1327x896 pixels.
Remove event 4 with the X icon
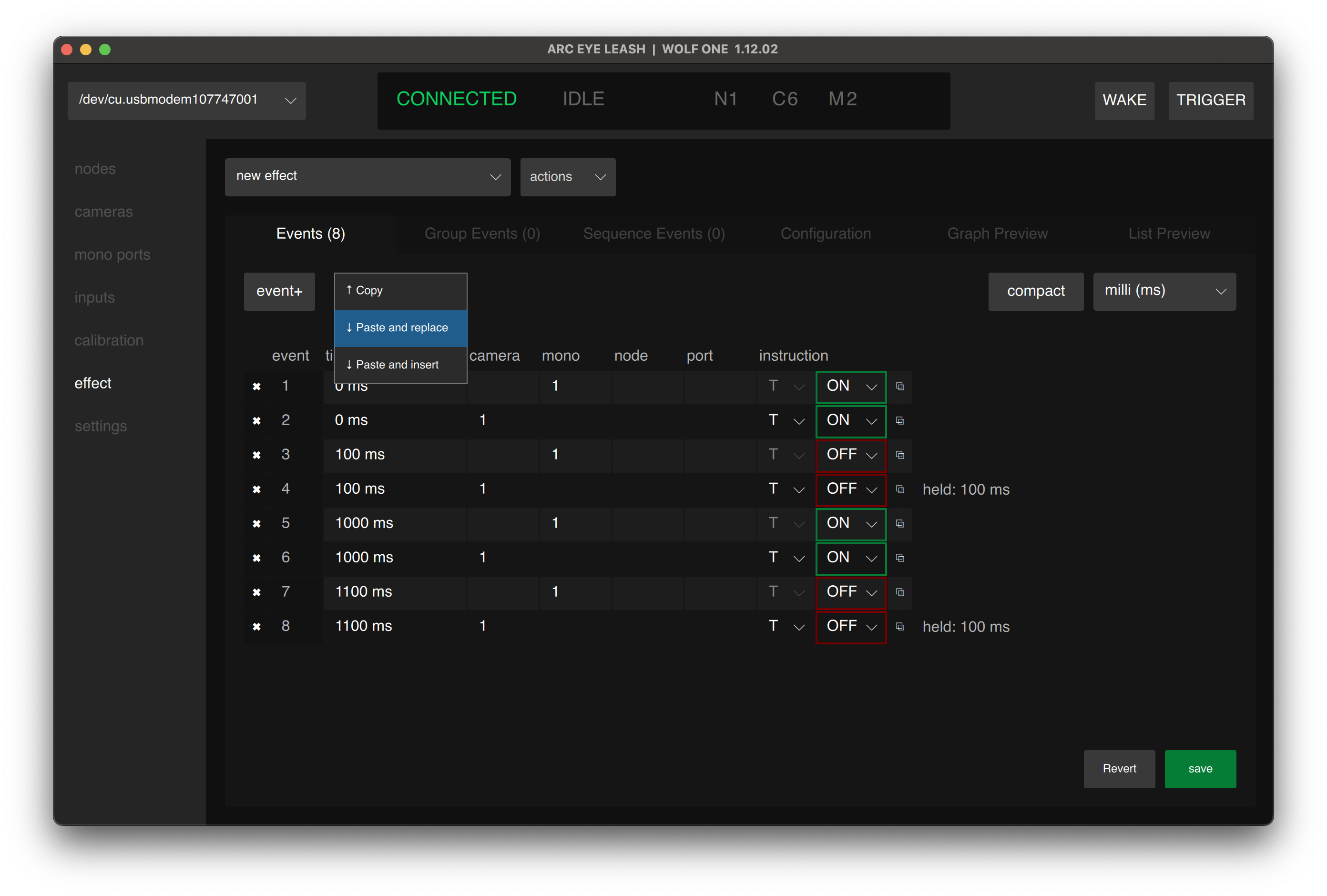tap(256, 489)
